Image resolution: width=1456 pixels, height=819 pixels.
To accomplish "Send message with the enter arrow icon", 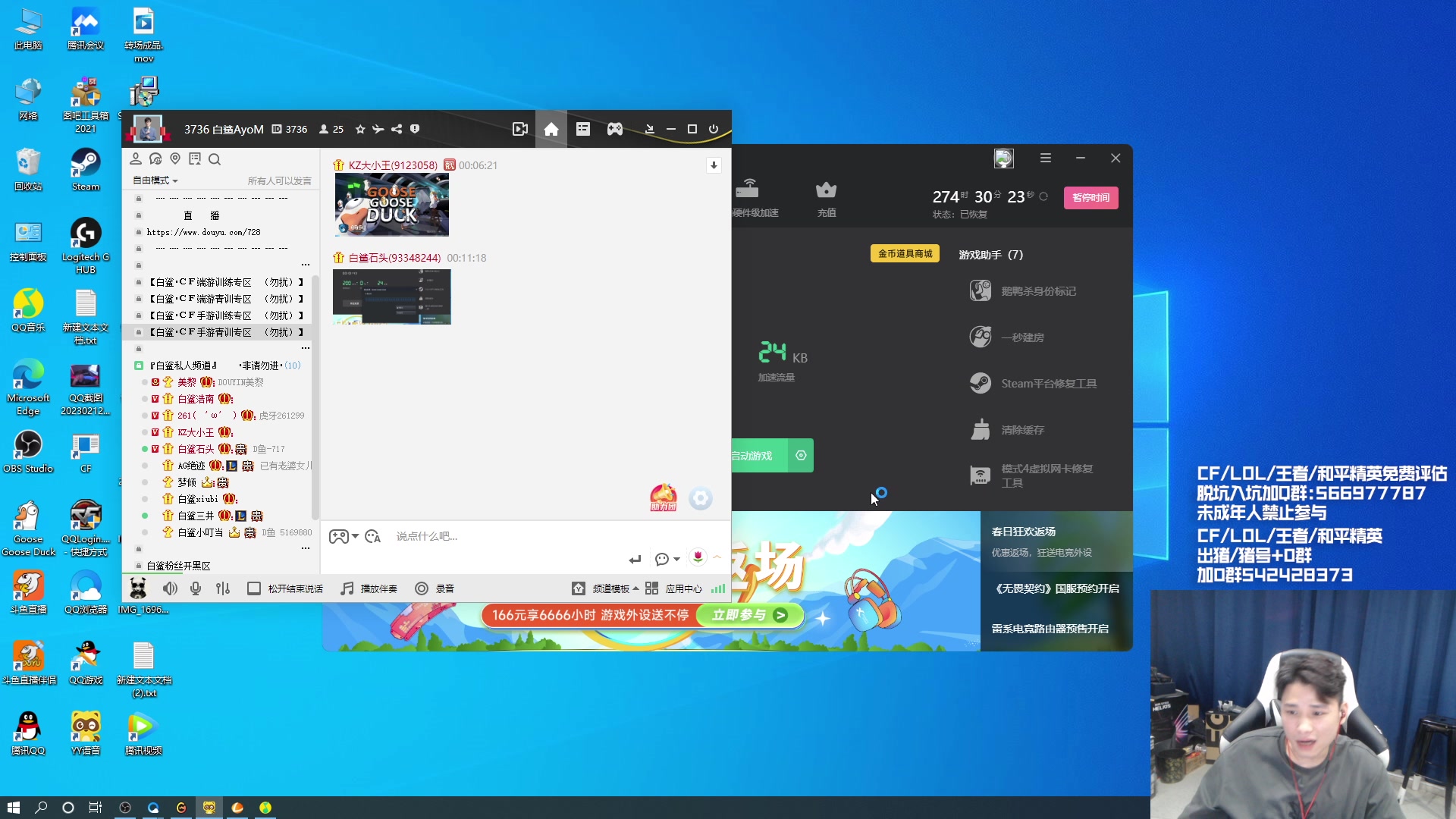I will (635, 560).
